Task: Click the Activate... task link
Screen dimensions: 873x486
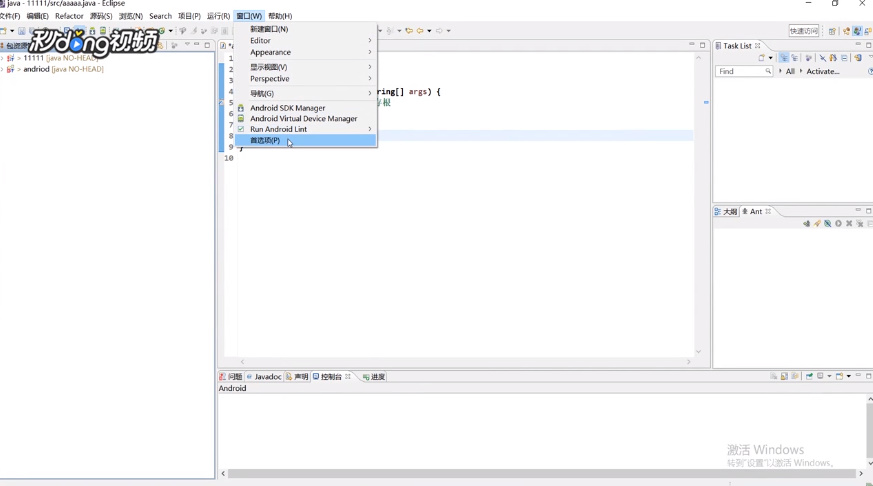Action: point(823,71)
